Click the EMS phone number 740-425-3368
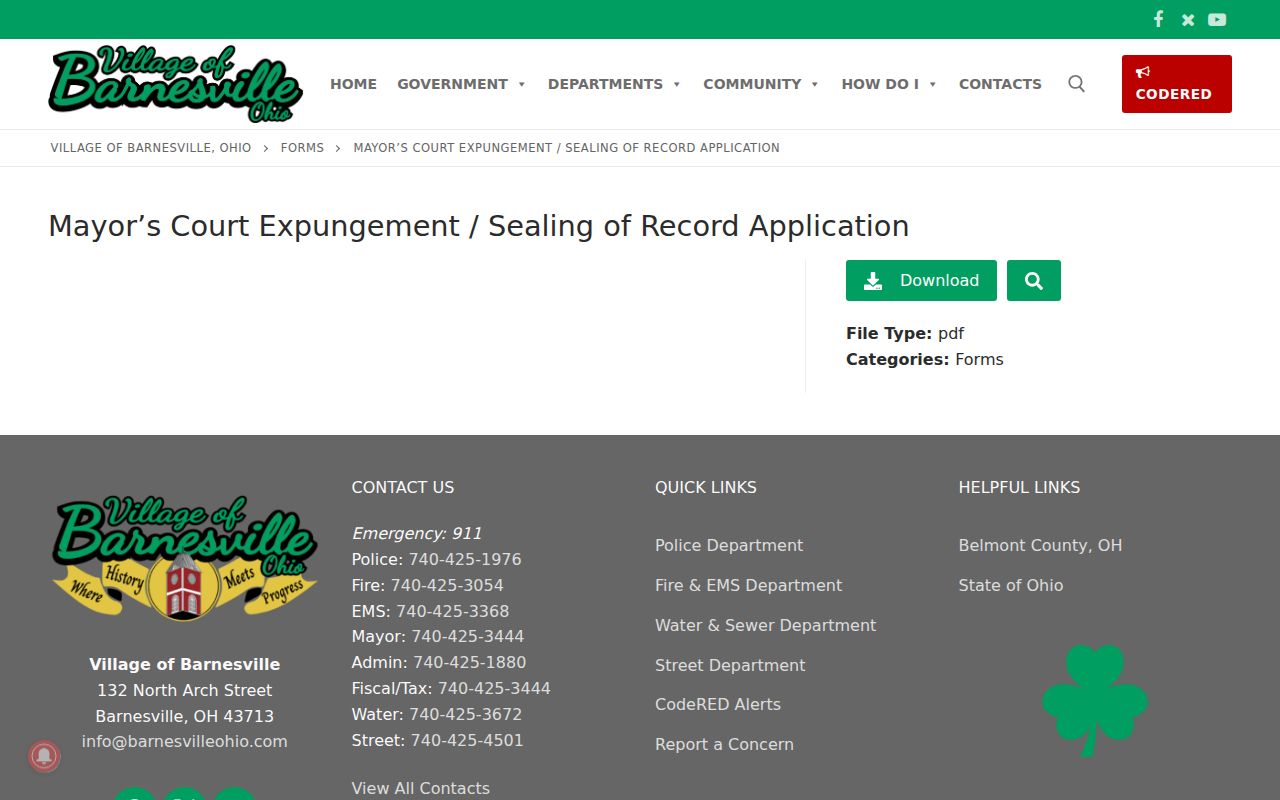The width and height of the screenshot is (1280, 800). [453, 611]
